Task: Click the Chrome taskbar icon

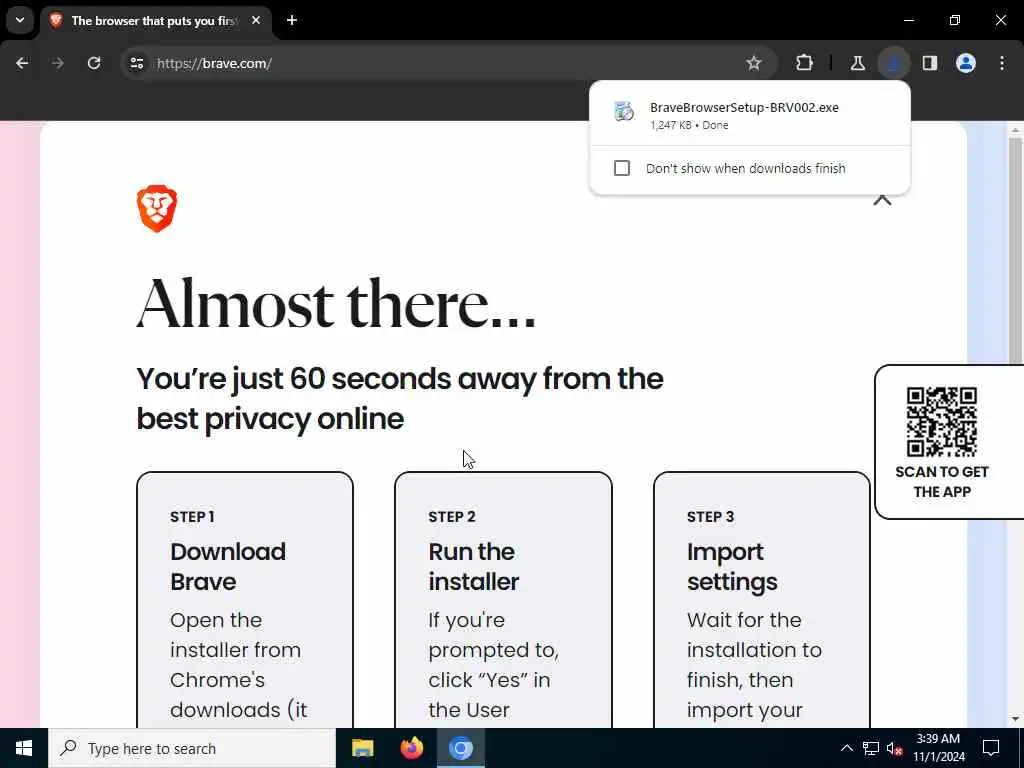Action: coord(460,748)
